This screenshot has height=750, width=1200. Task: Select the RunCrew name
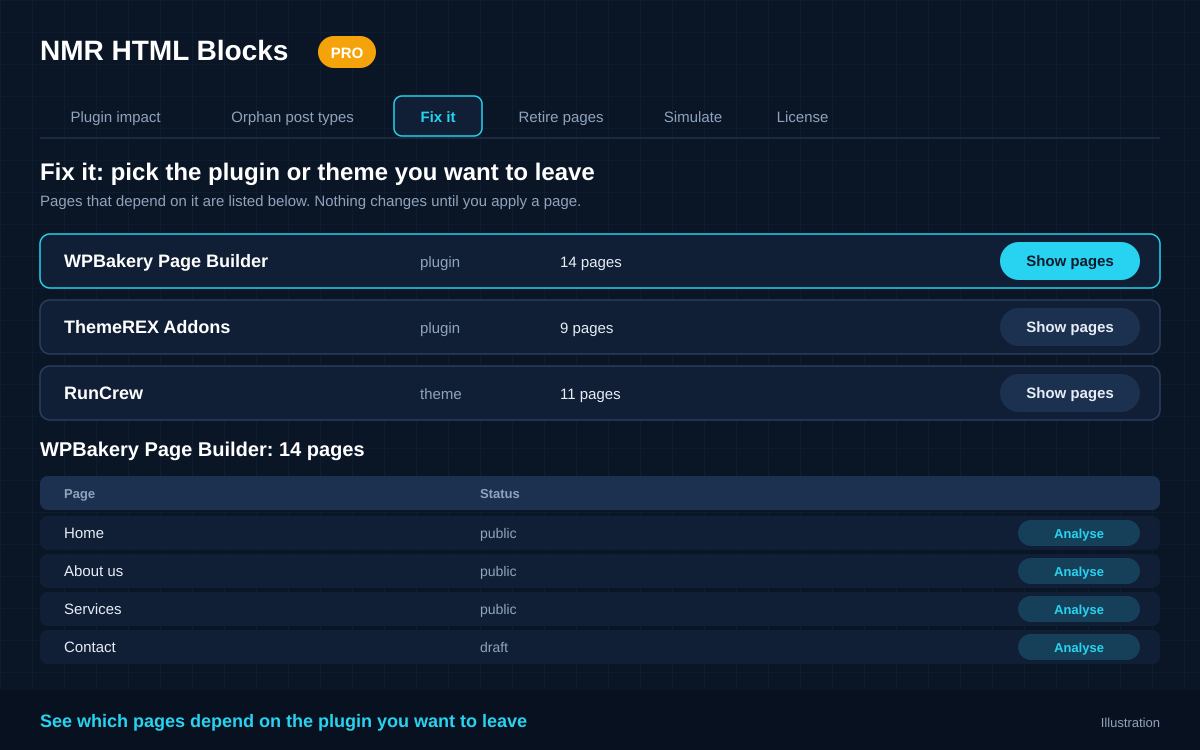pyautogui.click(x=103, y=393)
